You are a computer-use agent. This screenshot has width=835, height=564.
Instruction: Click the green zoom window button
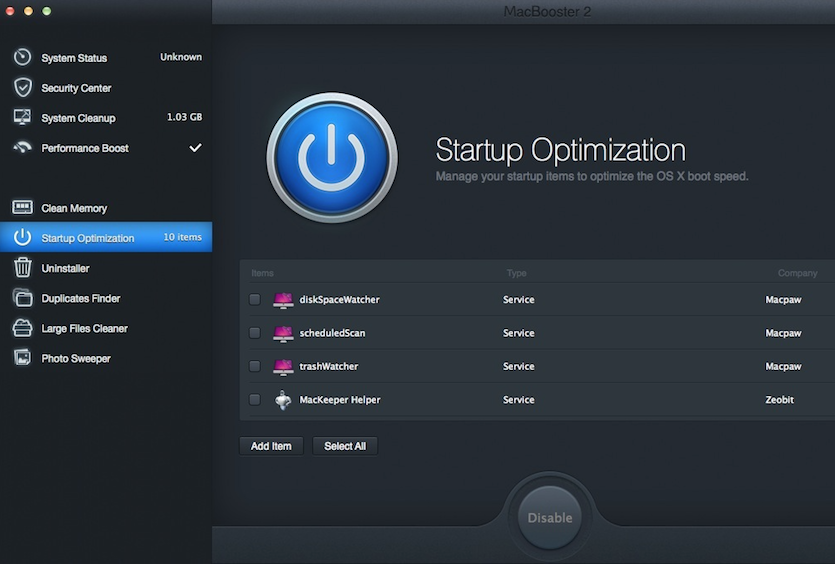[47, 11]
